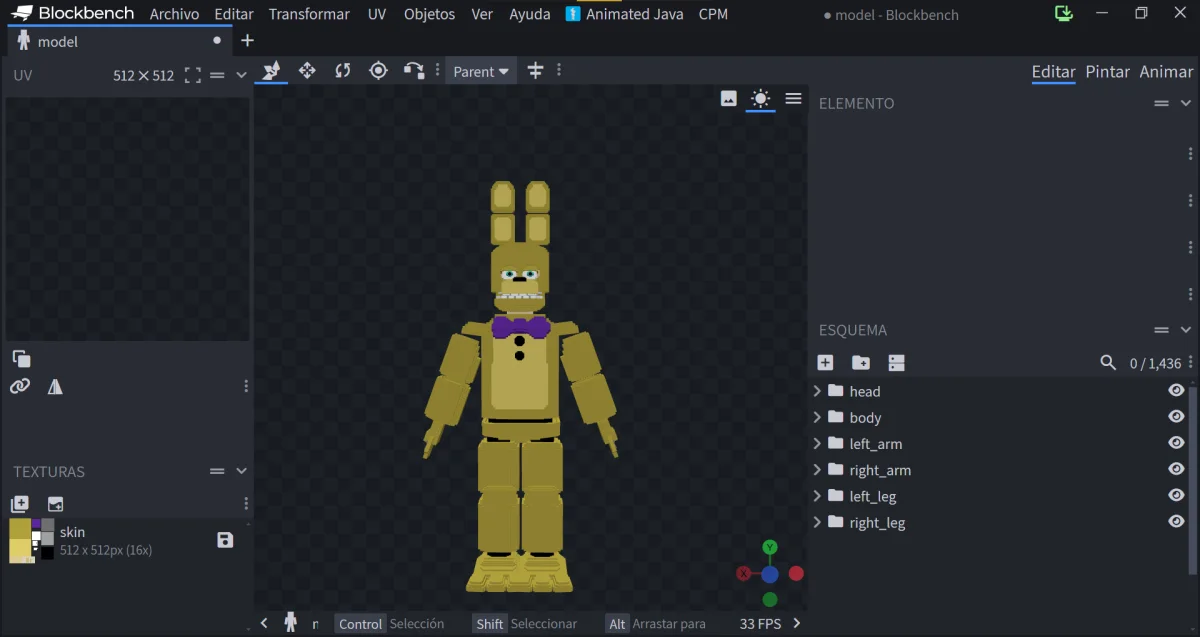Open the Editar menu
The height and width of the screenshot is (637, 1200).
(x=234, y=14)
